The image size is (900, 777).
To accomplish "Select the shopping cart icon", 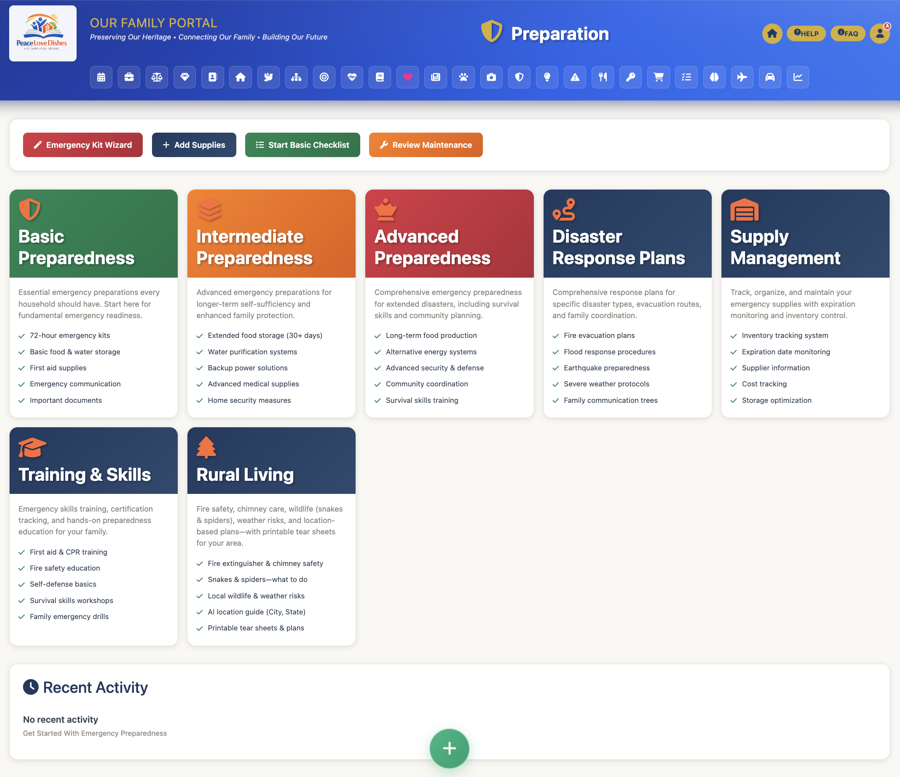I will [658, 77].
